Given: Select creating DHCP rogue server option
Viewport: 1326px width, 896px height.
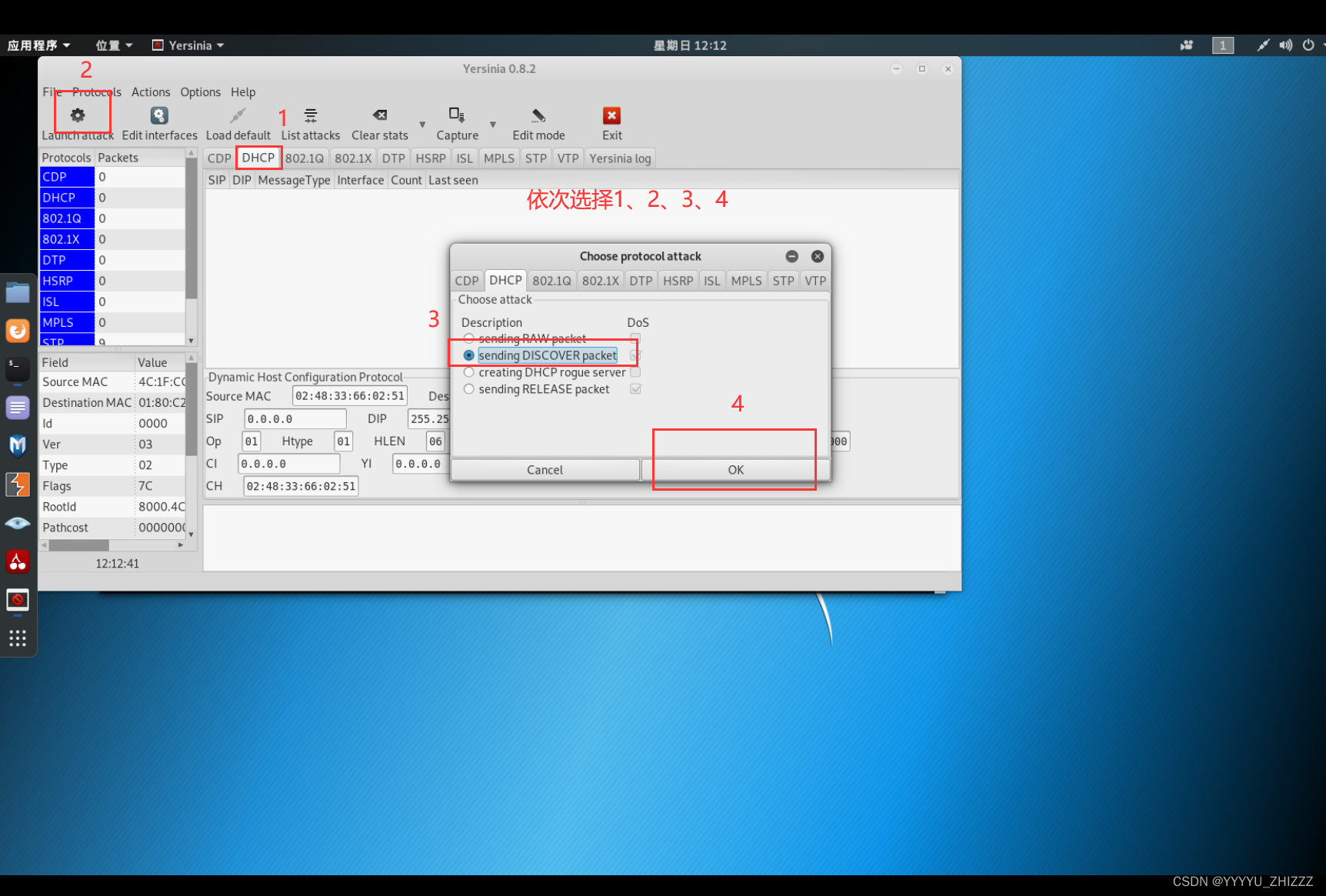Looking at the screenshot, I should pyautogui.click(x=468, y=372).
